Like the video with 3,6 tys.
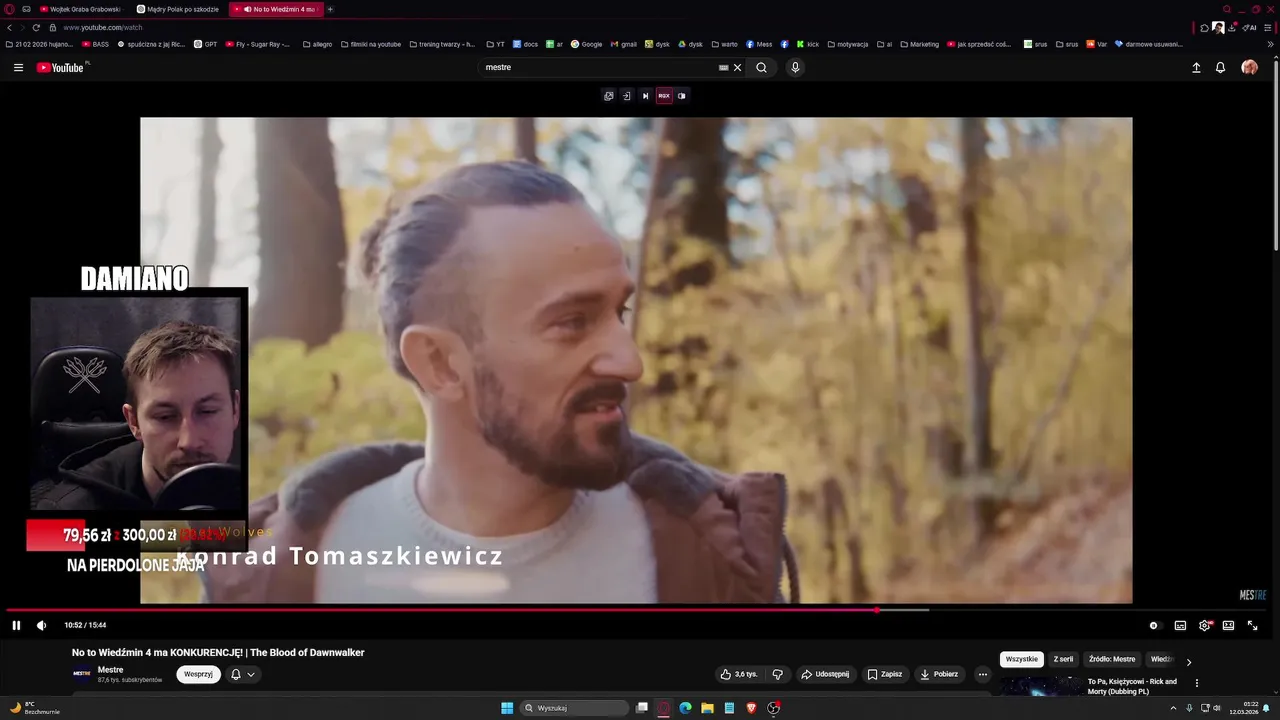The image size is (1280, 720). coord(739,674)
